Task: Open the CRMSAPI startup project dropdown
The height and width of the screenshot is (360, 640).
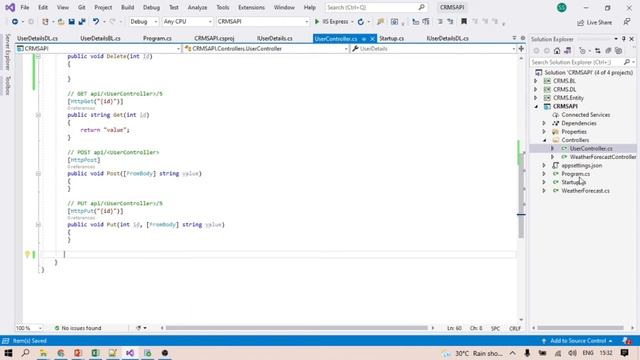Action: pos(263,22)
